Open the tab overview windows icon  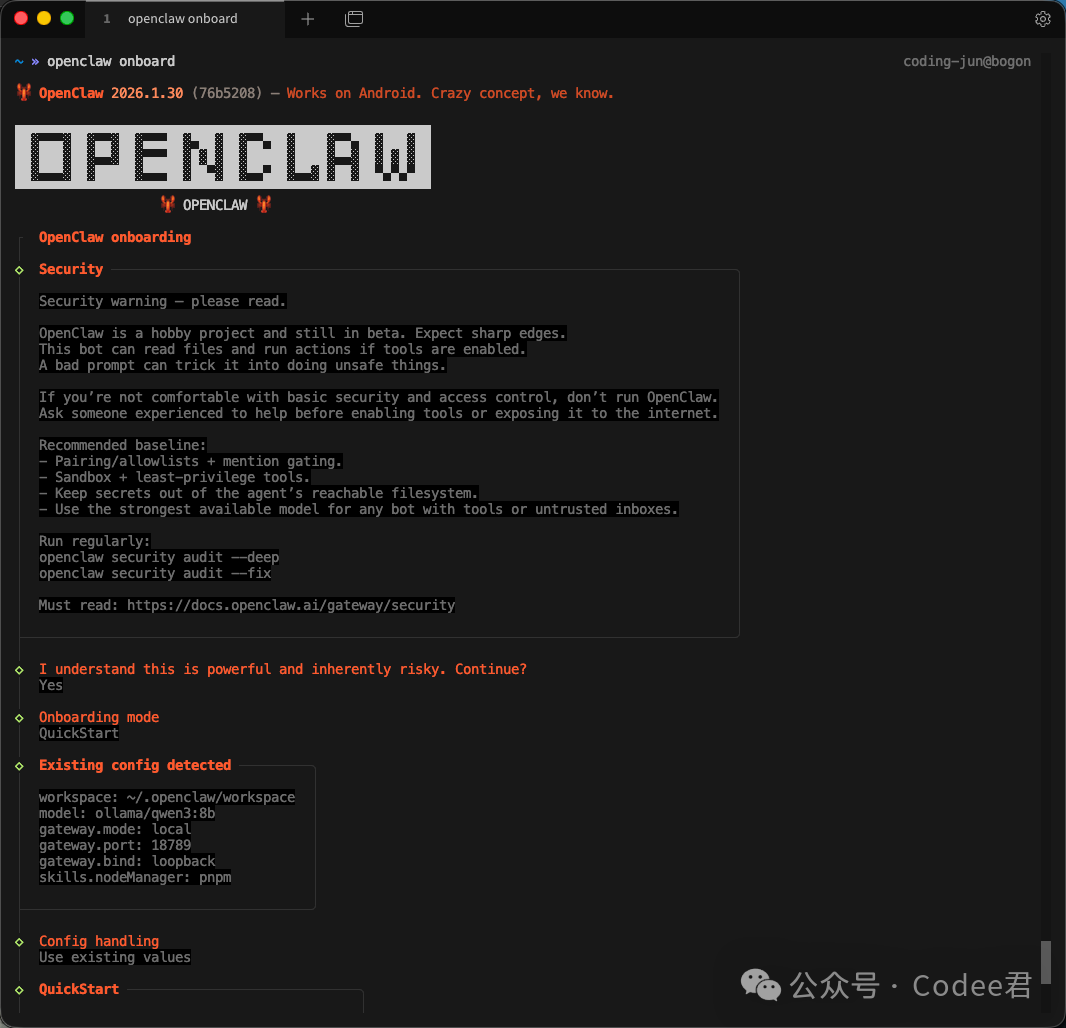pyautogui.click(x=354, y=19)
